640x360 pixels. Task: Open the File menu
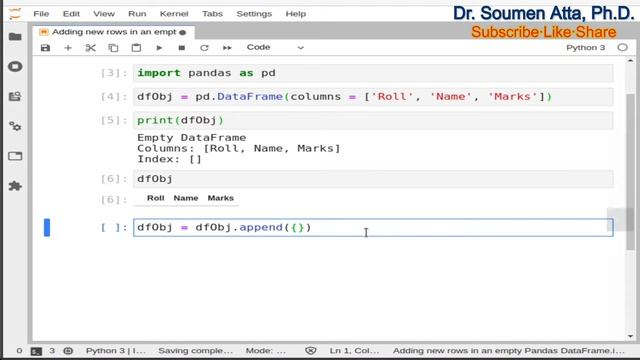pyautogui.click(x=41, y=14)
